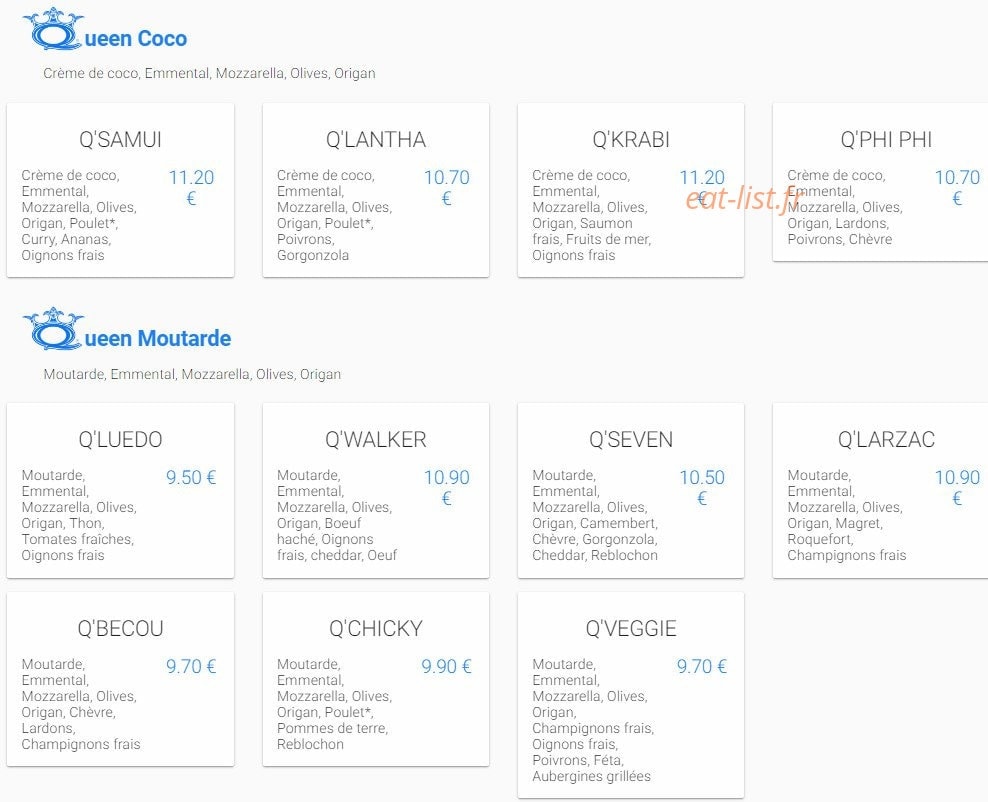Open the Q'BECOU pizza card
Viewport: 988px width, 802px height.
120,679
